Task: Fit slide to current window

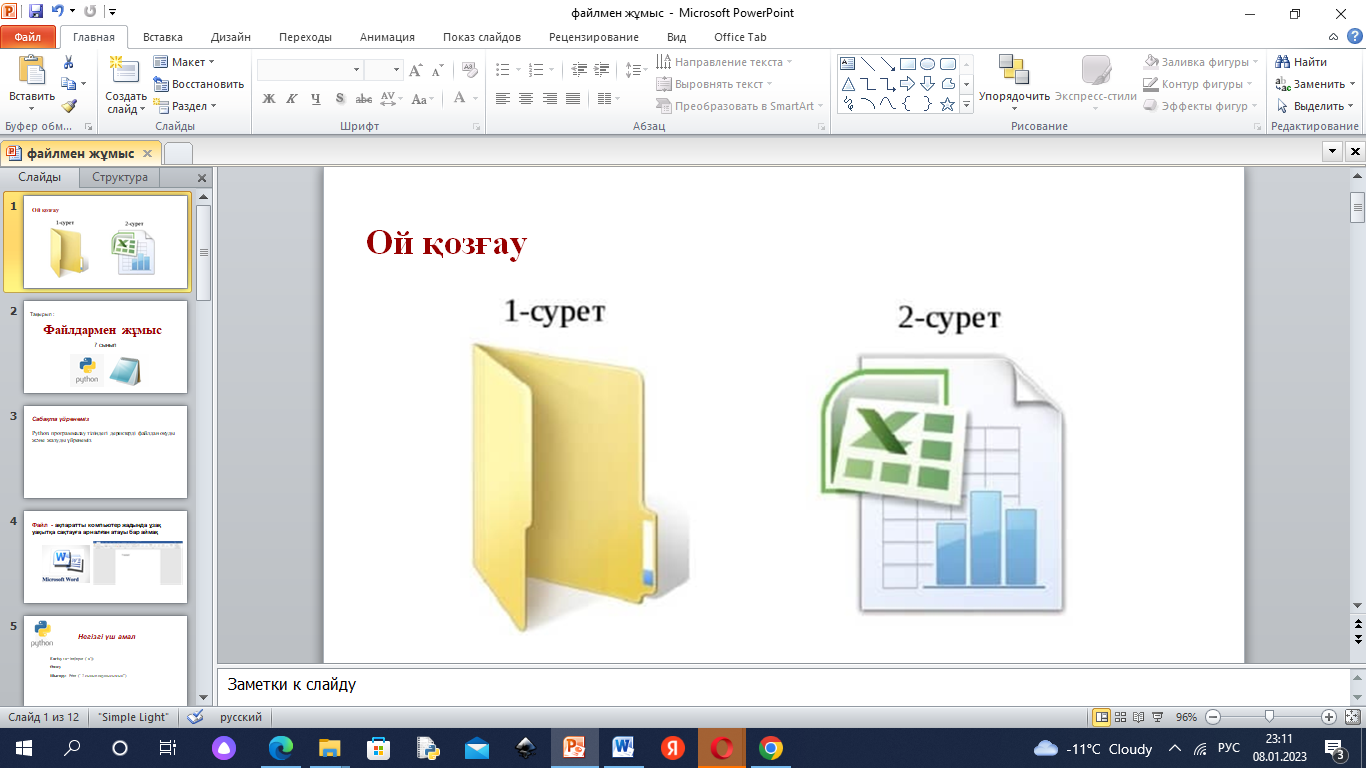Action: [1352, 717]
